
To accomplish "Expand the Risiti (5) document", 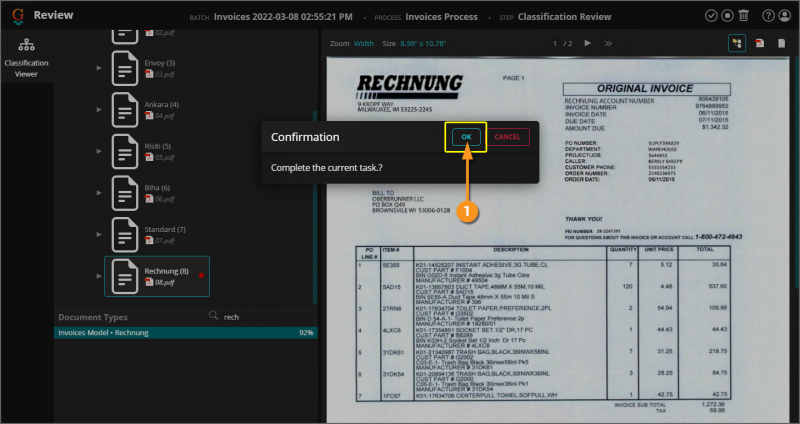I will click(x=99, y=151).
